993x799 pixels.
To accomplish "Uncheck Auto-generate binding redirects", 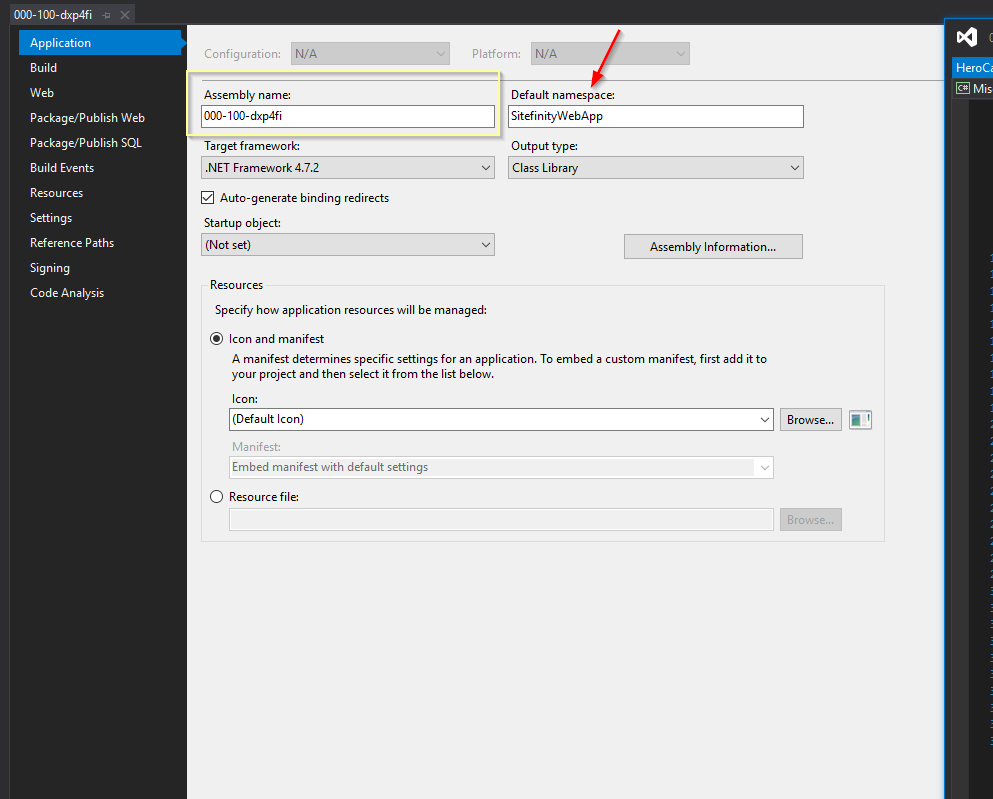I will (x=207, y=197).
